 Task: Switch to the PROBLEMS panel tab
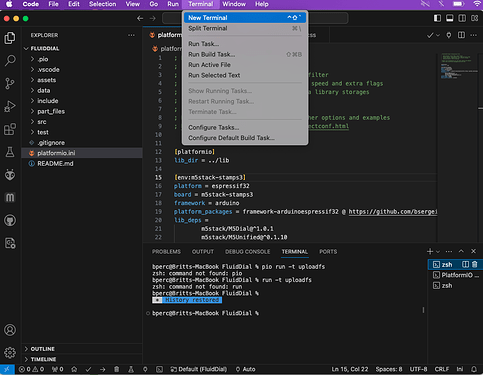click(x=166, y=251)
